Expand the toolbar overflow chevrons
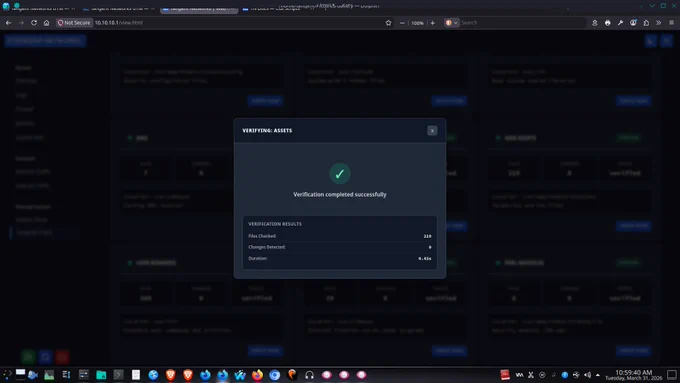680x383 pixels. (658, 23)
